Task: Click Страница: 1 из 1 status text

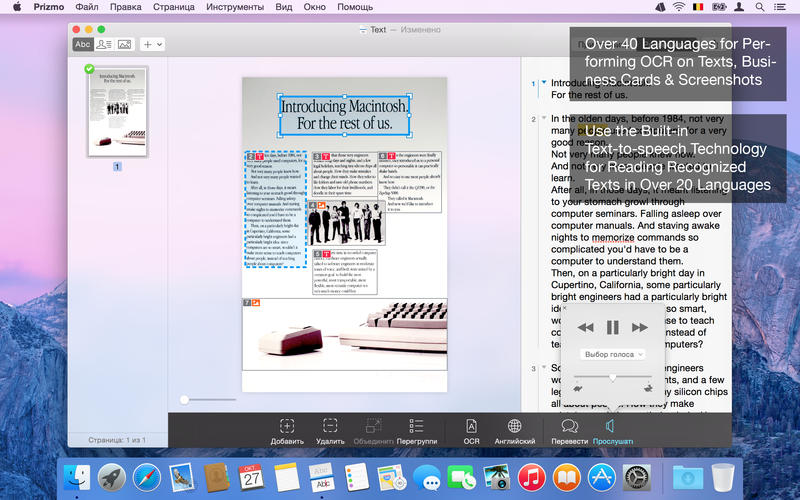Action: point(117,440)
